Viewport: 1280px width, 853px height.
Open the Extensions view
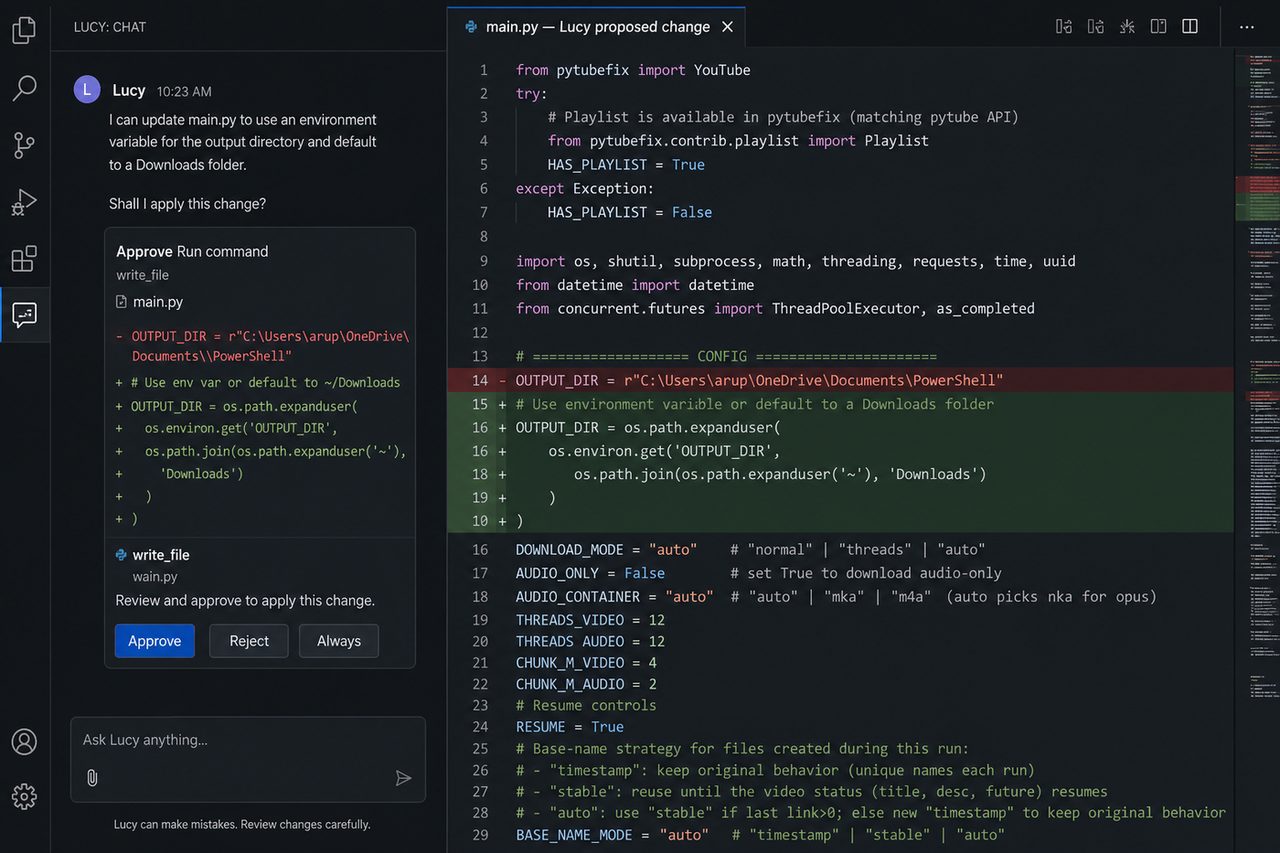click(x=24, y=259)
